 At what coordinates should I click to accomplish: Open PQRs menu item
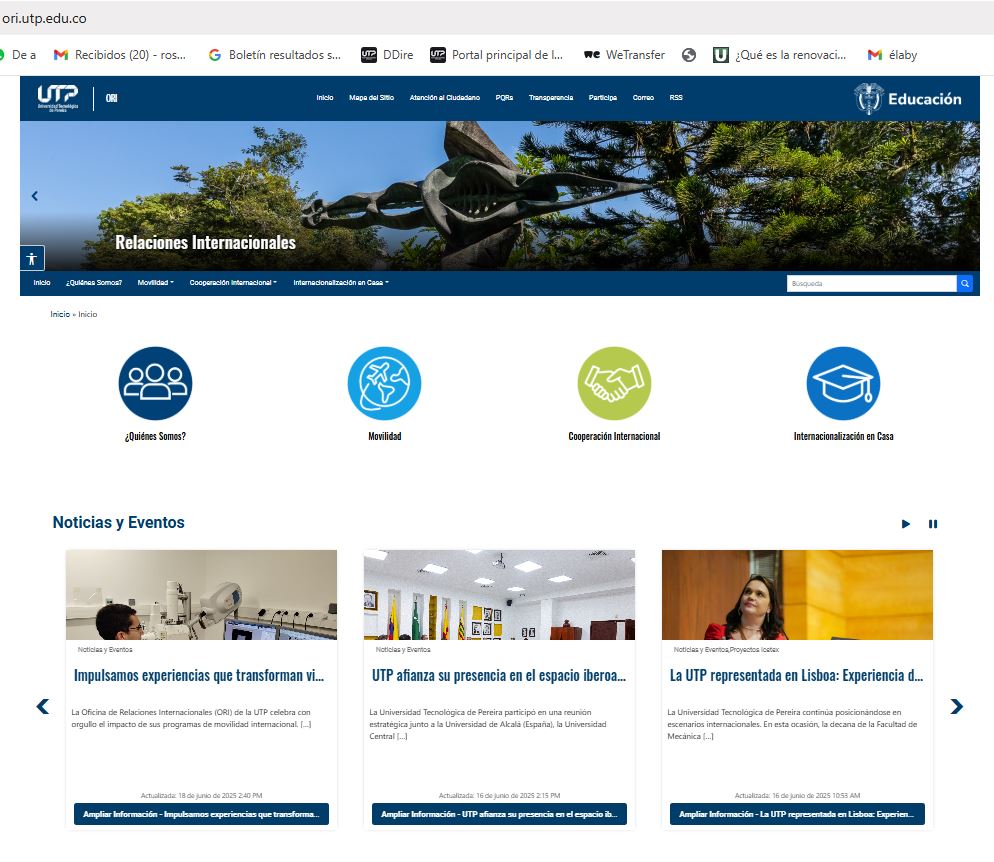(504, 98)
